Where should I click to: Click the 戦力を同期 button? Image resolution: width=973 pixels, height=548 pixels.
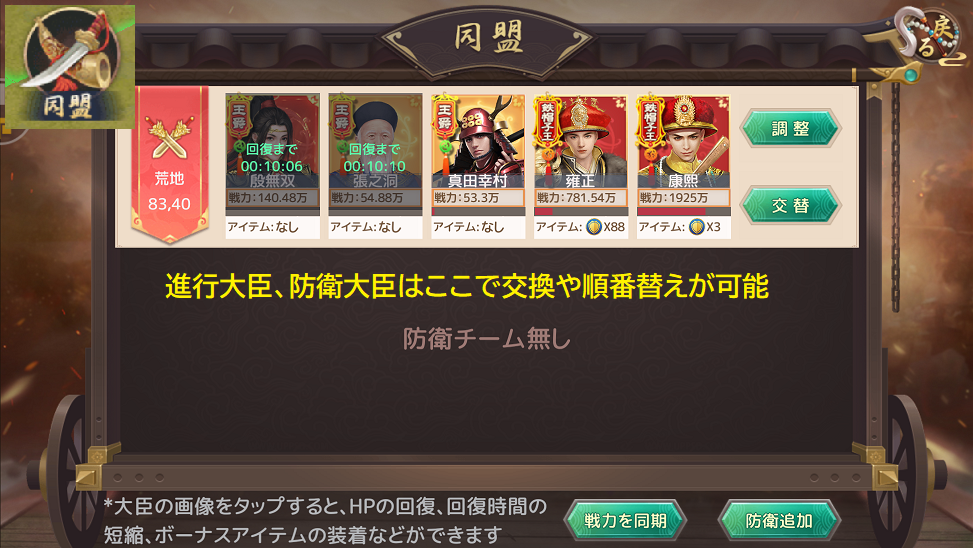click(626, 520)
